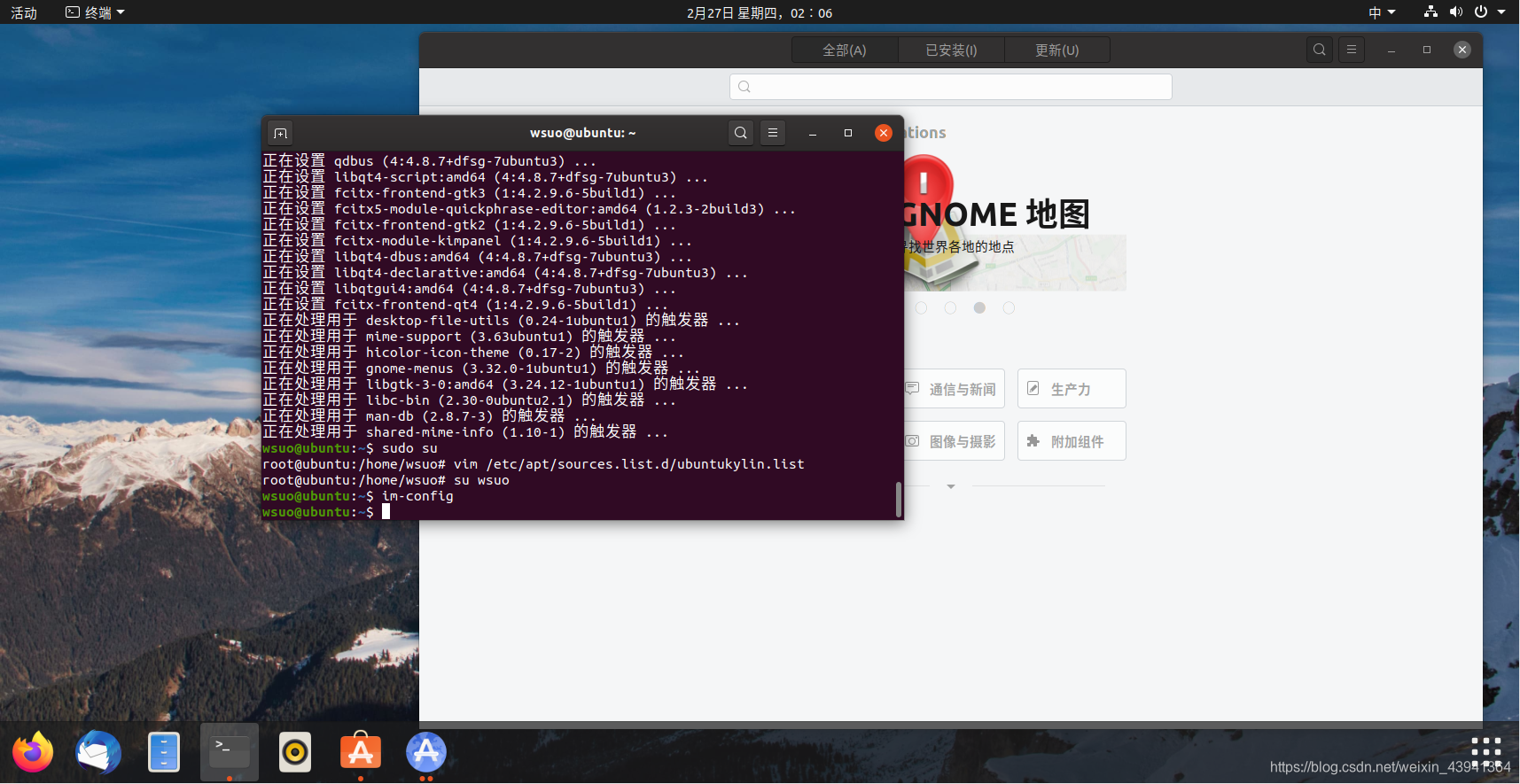Click the software center search field
1520x784 pixels.
click(951, 87)
